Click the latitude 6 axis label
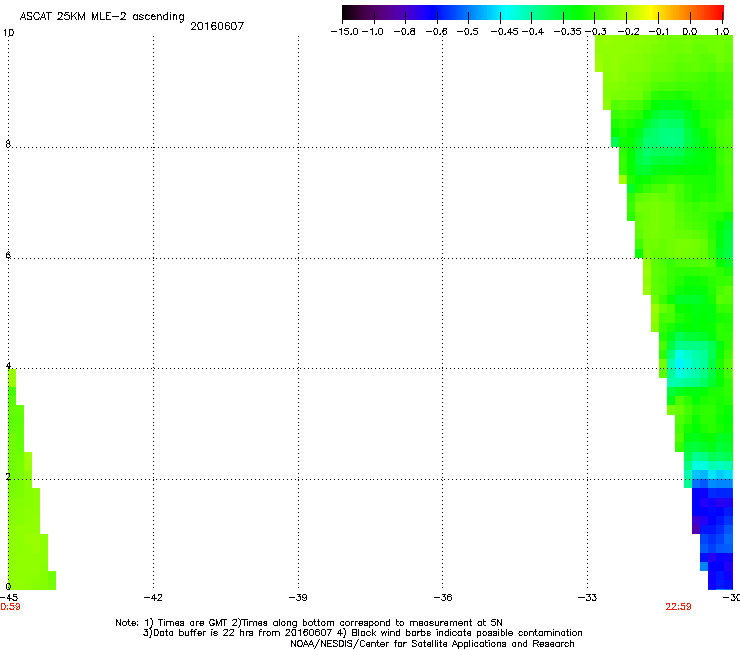The height and width of the screenshot is (650, 740). coord(8,255)
